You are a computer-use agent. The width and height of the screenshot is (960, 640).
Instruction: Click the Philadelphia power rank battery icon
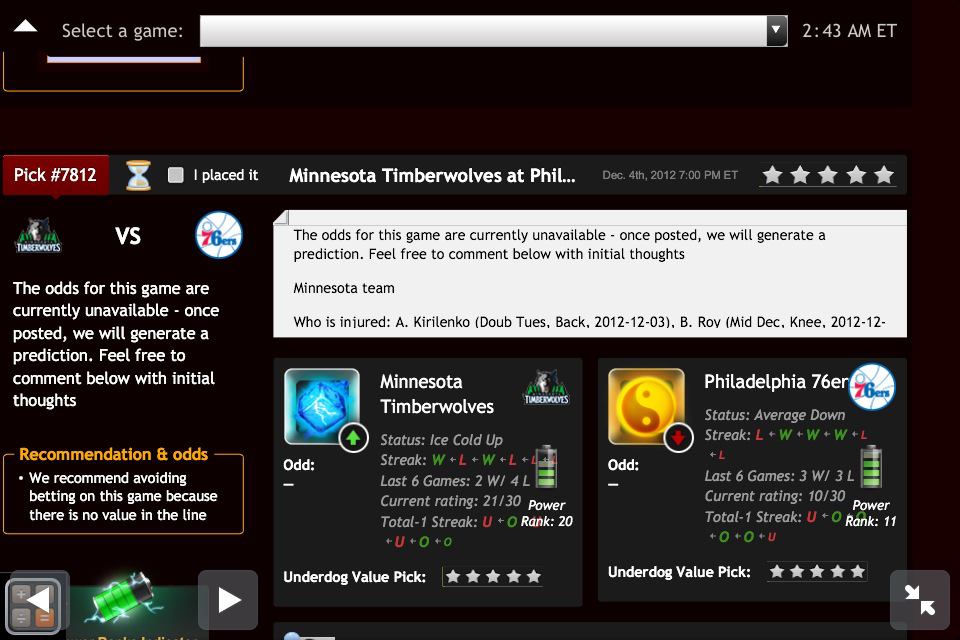coord(871,467)
